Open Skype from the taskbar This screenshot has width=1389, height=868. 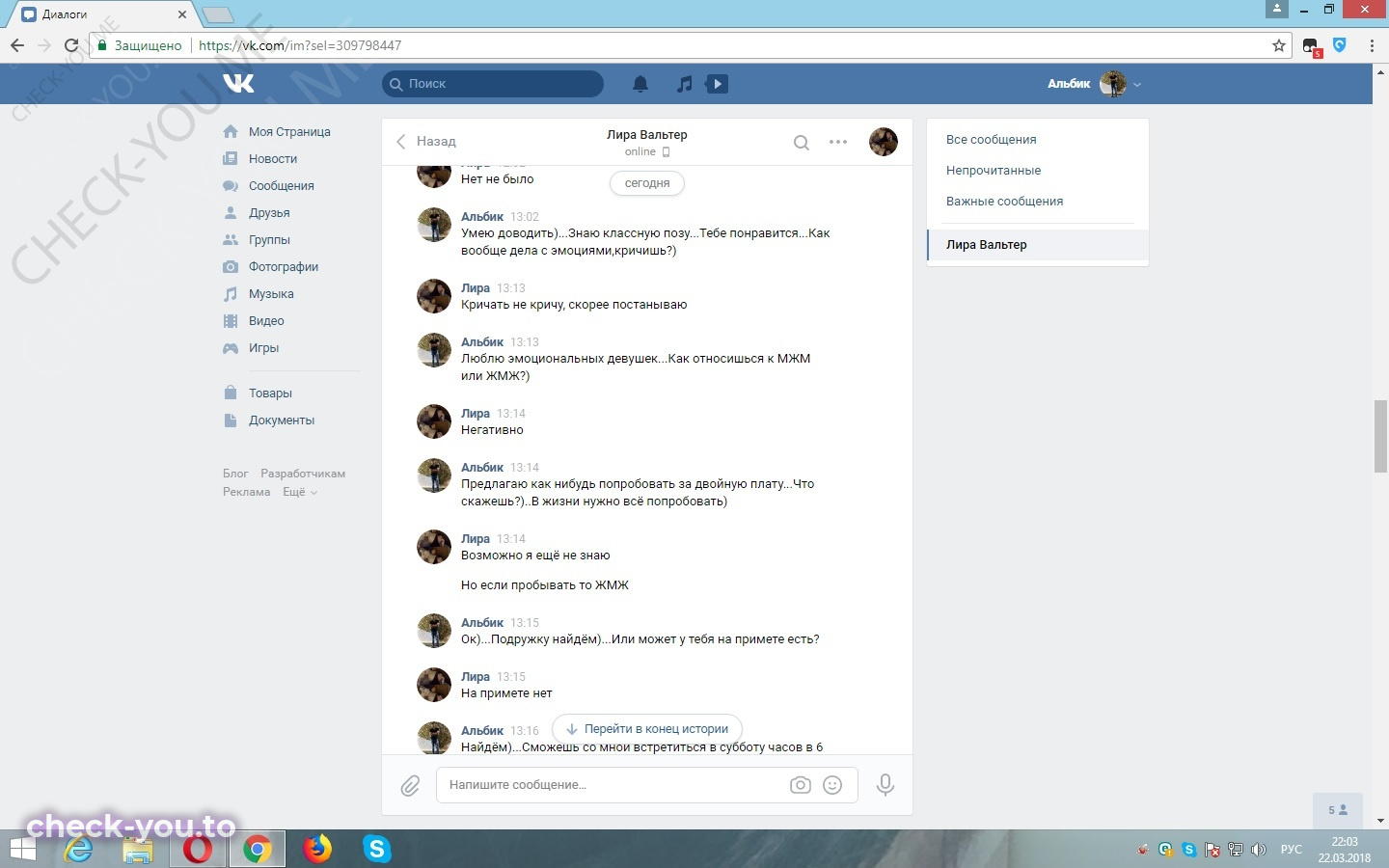coord(376,849)
